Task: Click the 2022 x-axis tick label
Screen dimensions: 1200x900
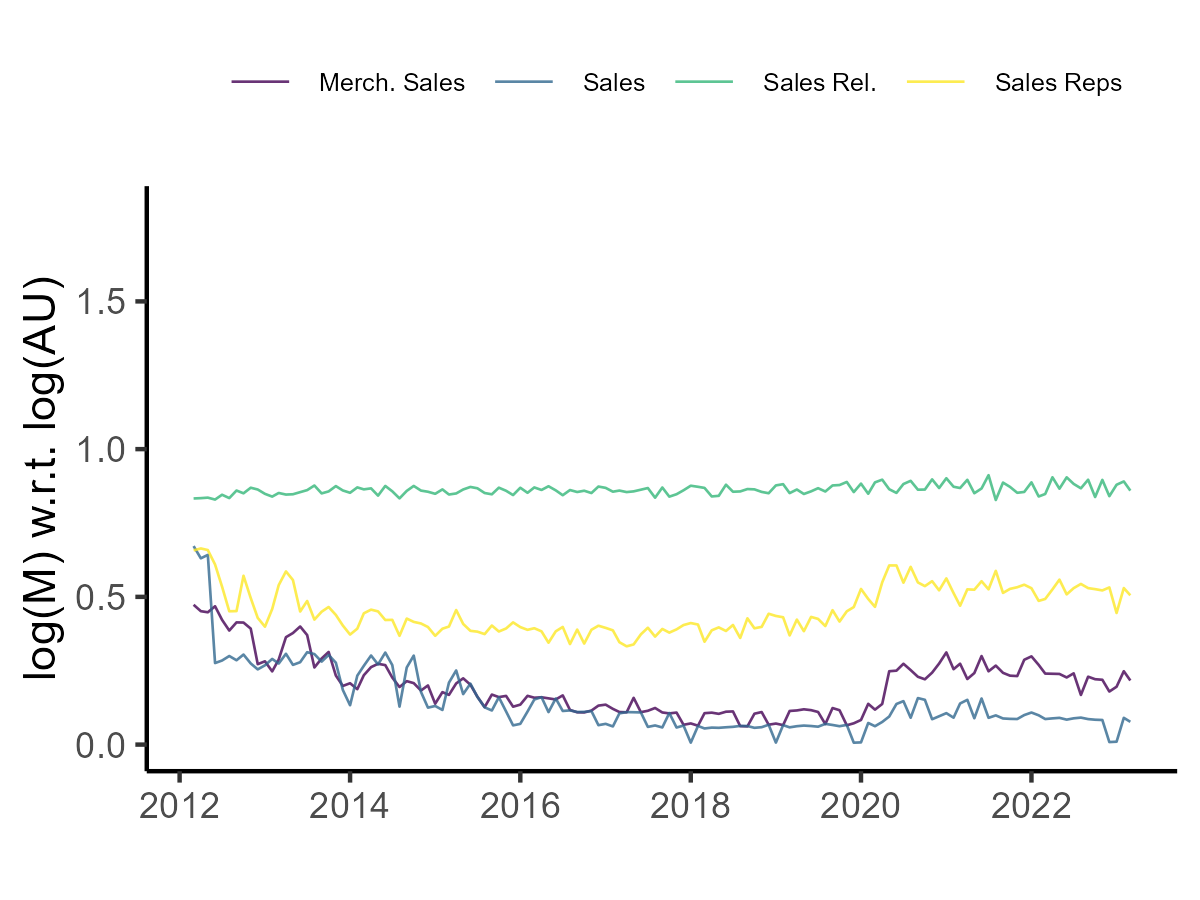Action: [x=1030, y=807]
